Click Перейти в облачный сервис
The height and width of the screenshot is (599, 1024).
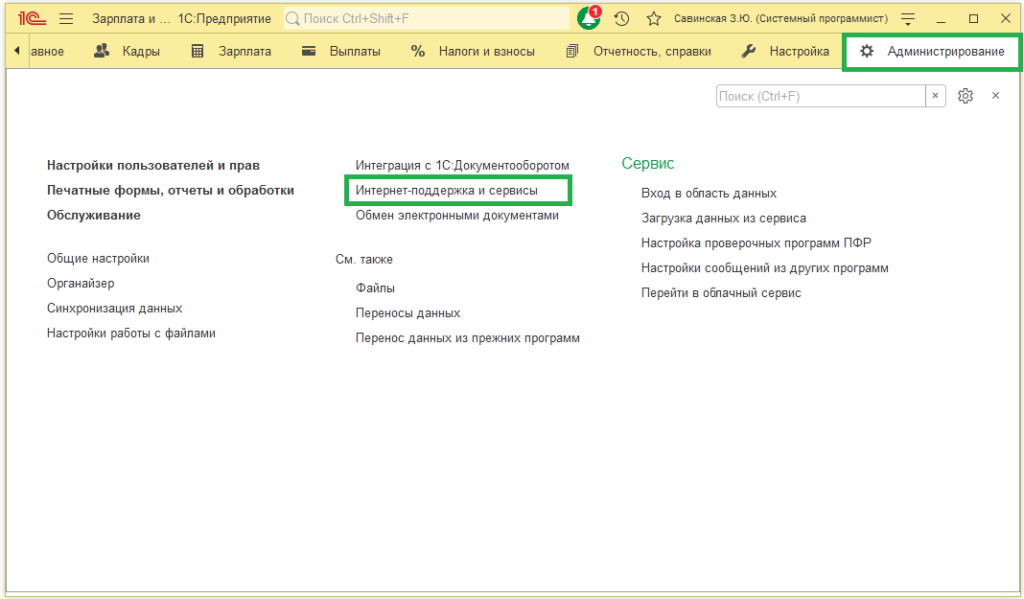pyautogui.click(x=721, y=293)
